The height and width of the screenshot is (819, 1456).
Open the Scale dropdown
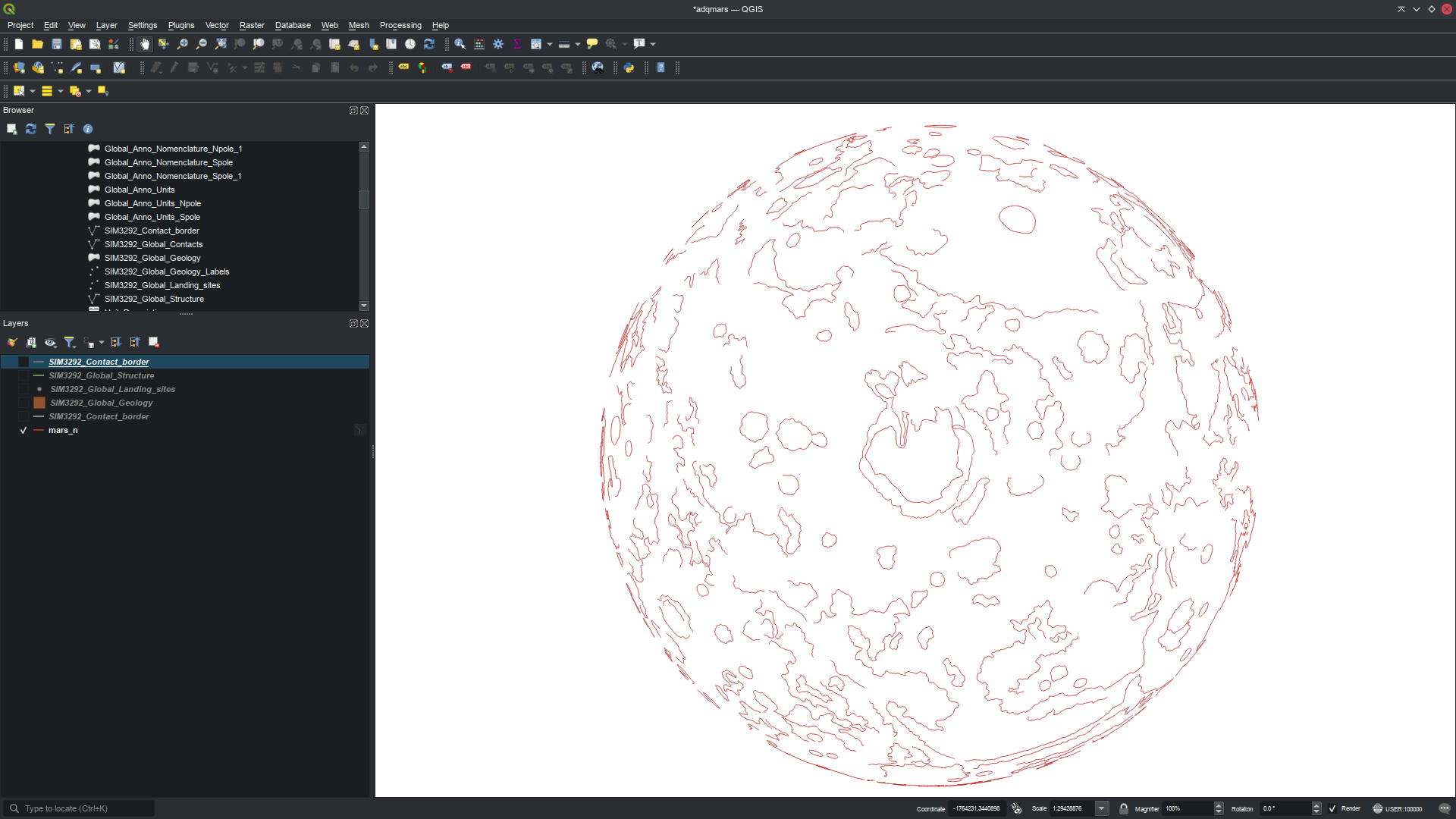point(1101,808)
